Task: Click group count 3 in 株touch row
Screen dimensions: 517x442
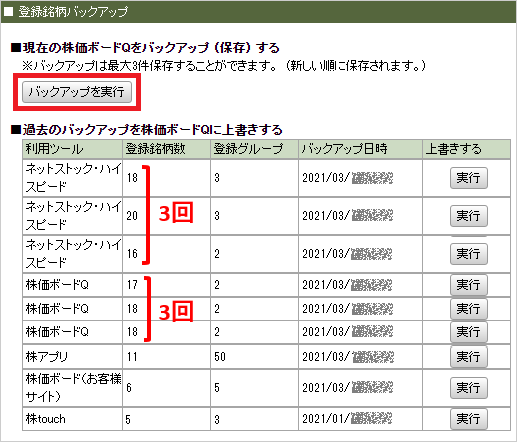Action: coord(217,419)
